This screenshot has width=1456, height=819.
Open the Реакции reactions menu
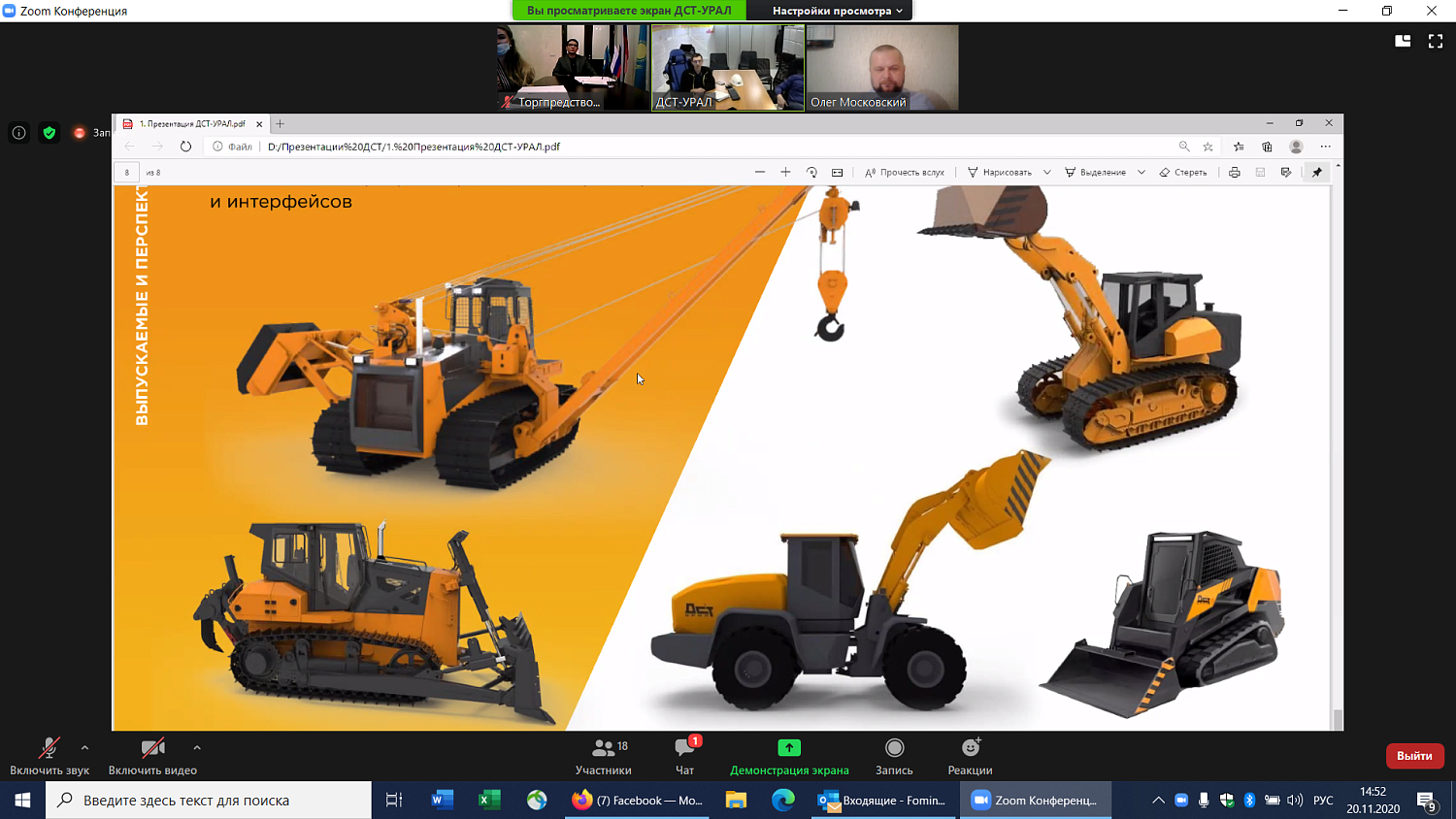point(970,756)
